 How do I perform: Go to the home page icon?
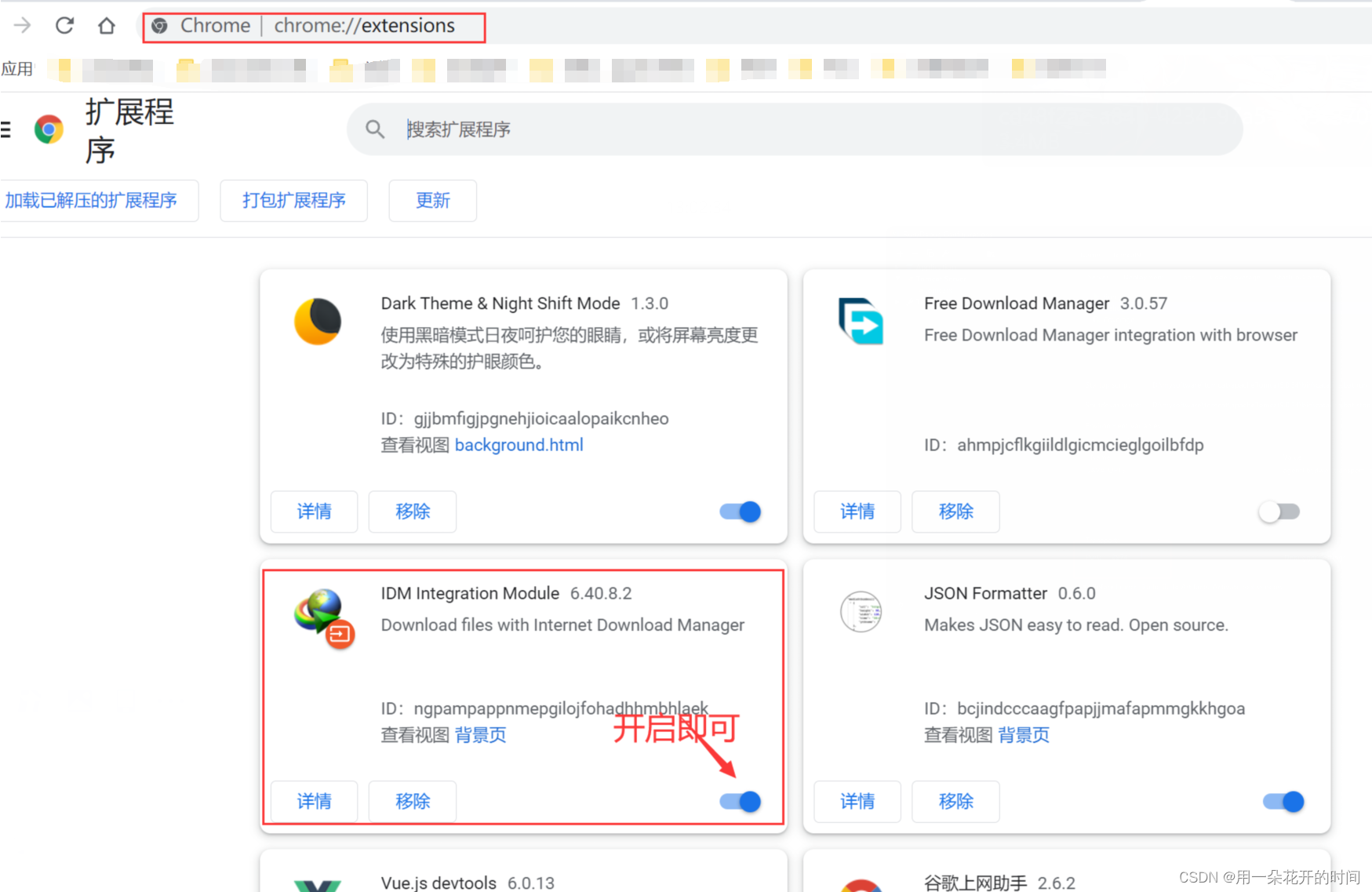click(107, 26)
